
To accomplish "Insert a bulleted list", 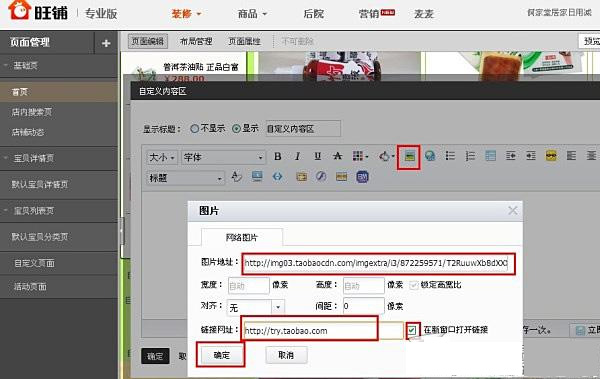I will 450,156.
